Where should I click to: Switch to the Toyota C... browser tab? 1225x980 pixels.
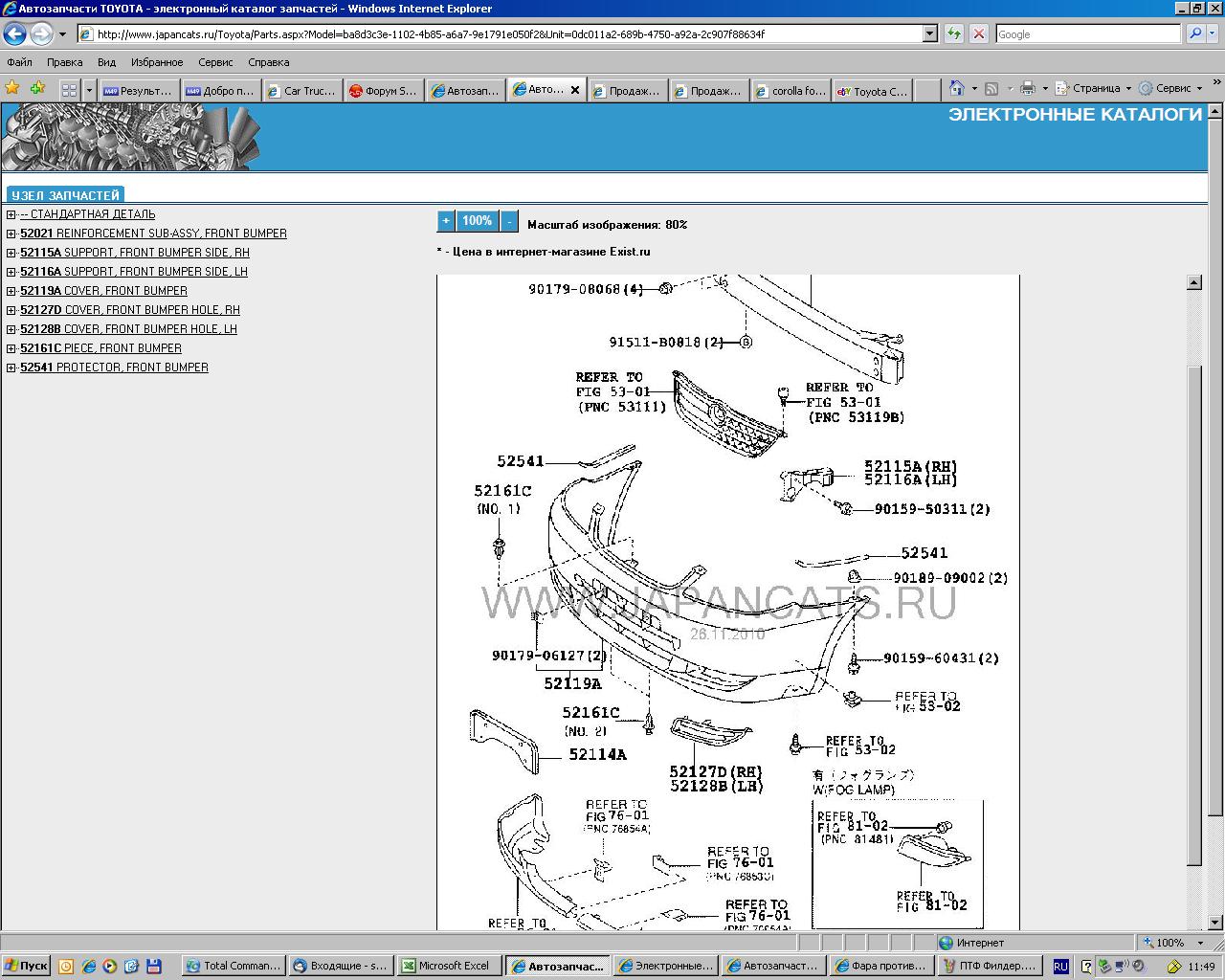(x=872, y=91)
